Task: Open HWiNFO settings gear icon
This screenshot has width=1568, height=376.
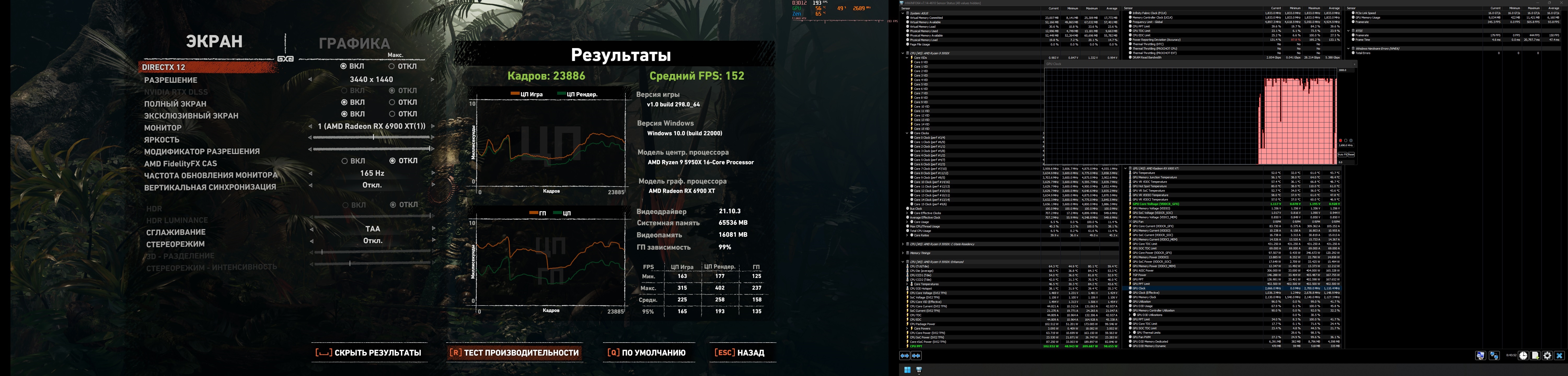Action: [x=1547, y=356]
